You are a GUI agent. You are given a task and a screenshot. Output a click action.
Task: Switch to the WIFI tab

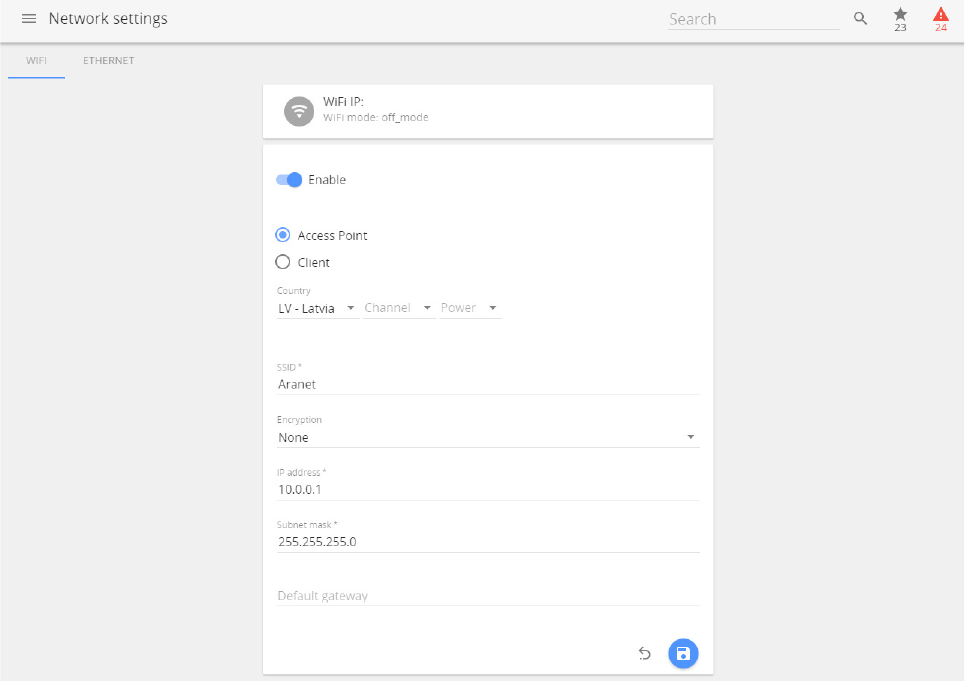[36, 61]
